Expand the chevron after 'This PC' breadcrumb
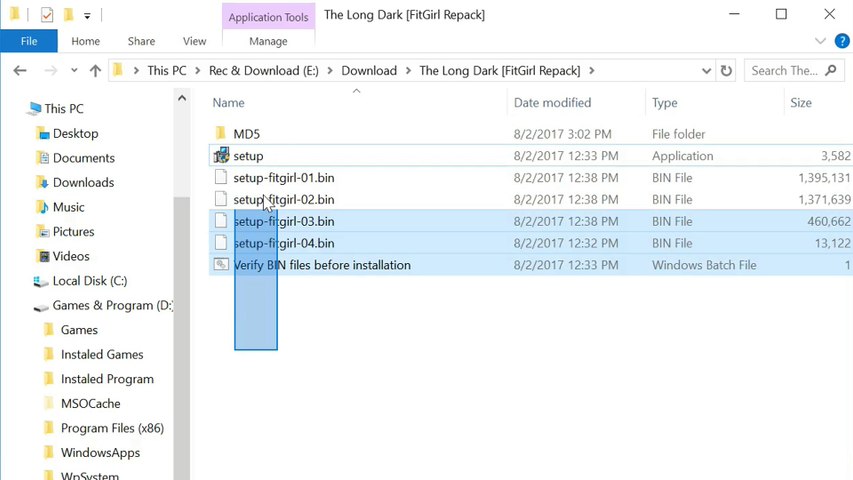Image resolution: width=853 pixels, height=480 pixels. [197, 71]
